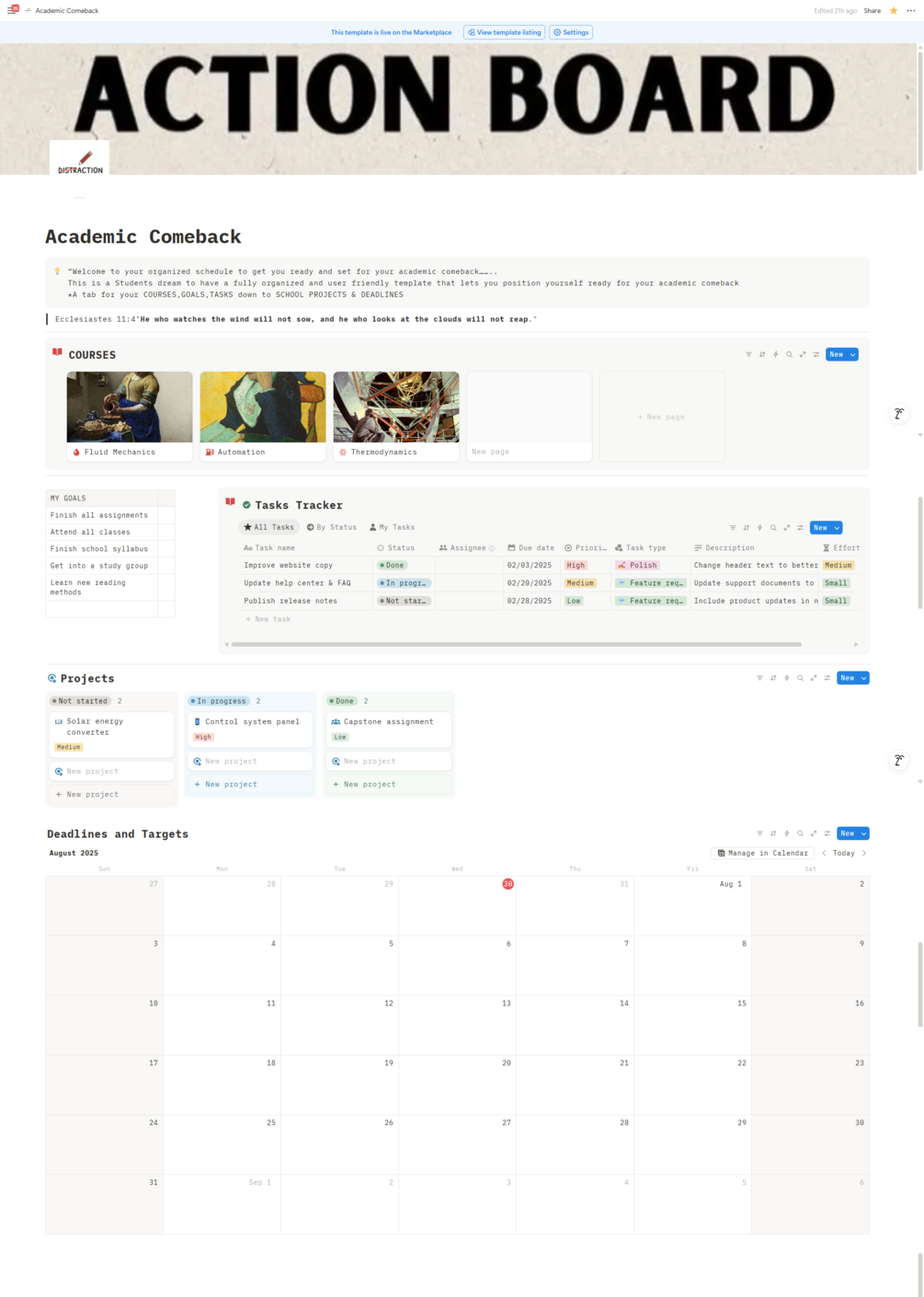Sort the Projects board
Screen dimensions: 924x1297
tap(773, 678)
